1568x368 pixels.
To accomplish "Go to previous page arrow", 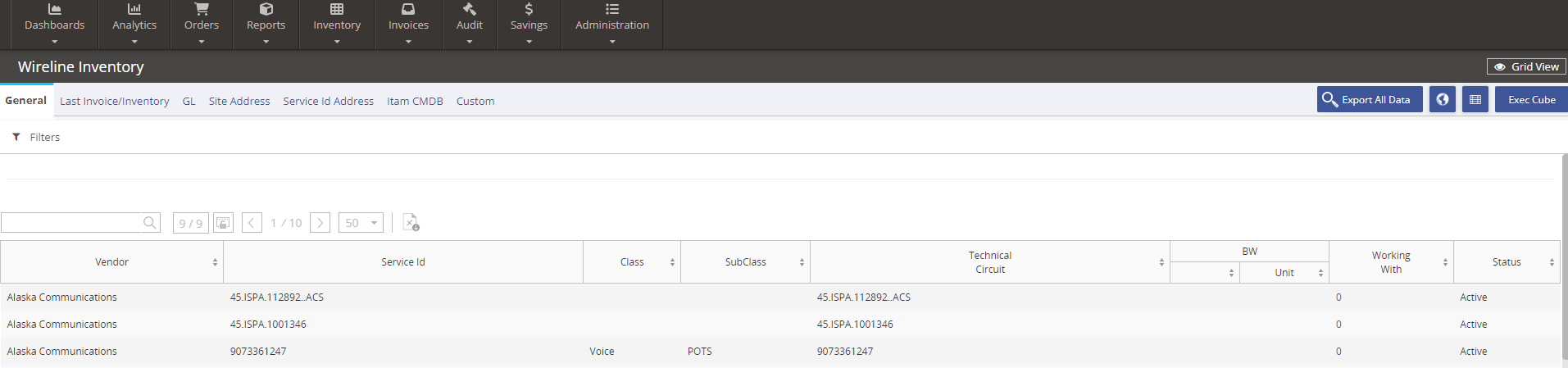I will 252,223.
